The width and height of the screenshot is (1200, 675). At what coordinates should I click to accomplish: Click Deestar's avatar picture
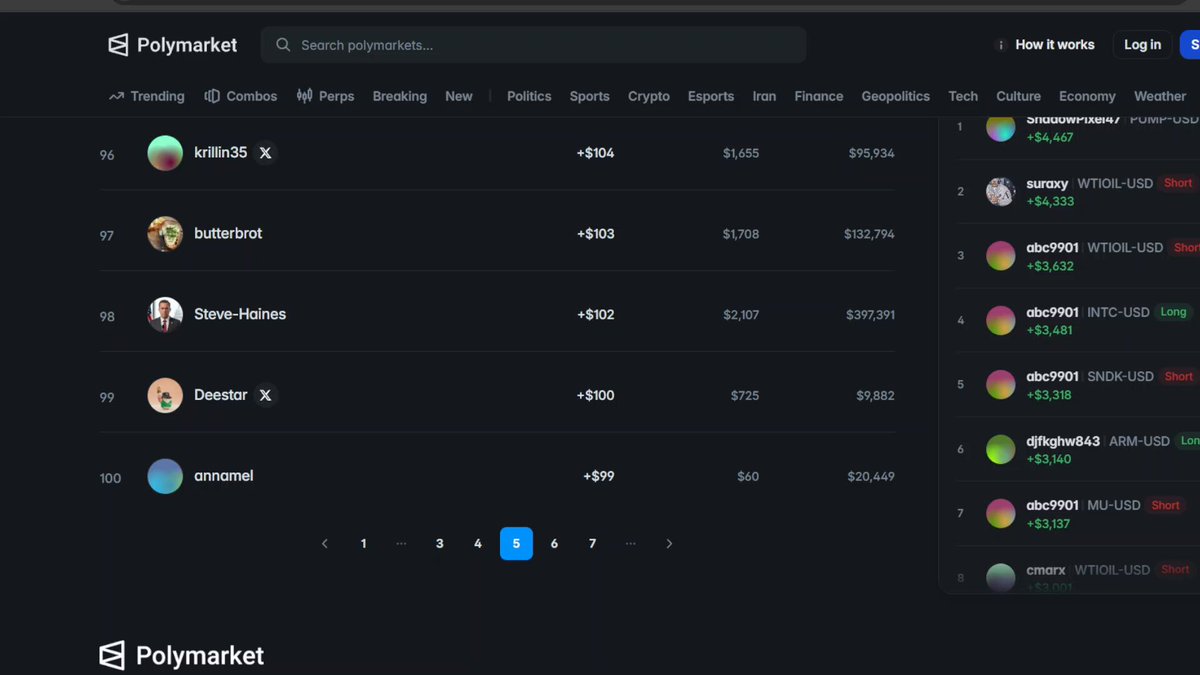(x=165, y=395)
